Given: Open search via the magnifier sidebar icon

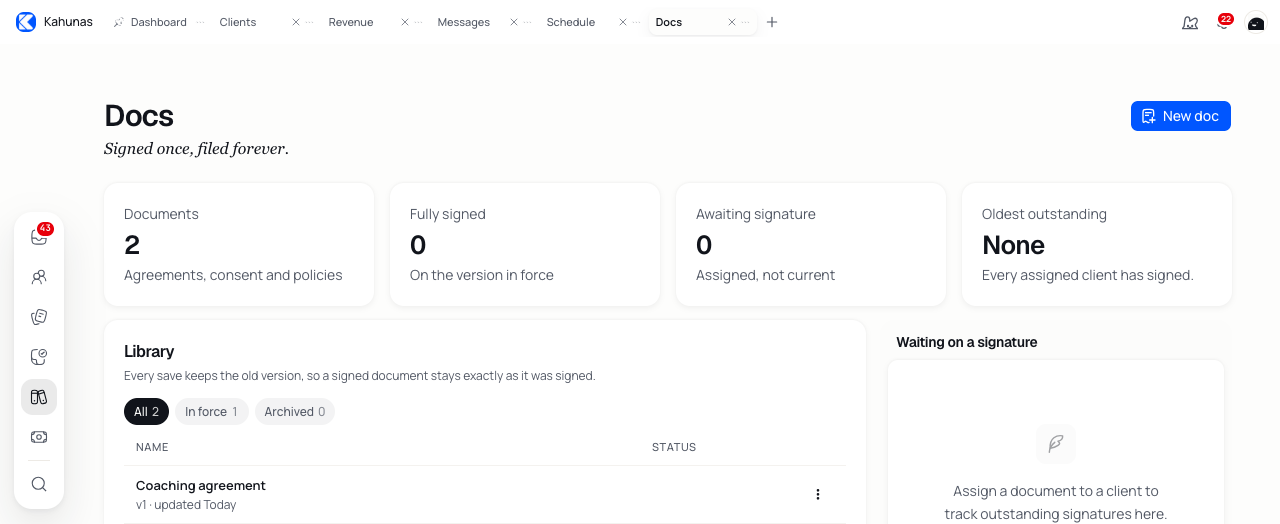Looking at the screenshot, I should pos(39,484).
